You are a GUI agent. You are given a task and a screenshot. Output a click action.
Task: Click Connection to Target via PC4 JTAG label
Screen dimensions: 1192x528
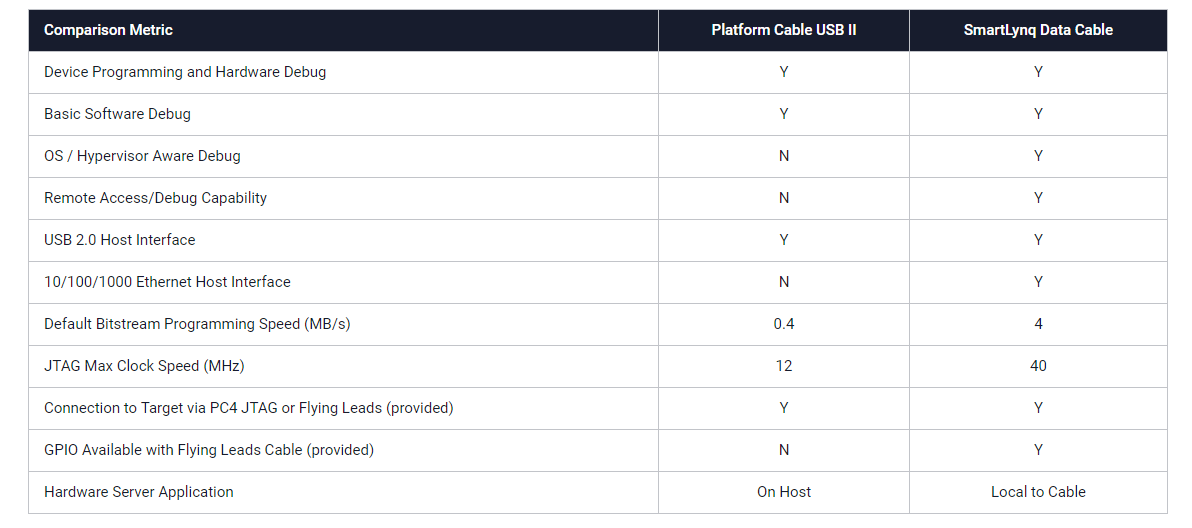[248, 408]
